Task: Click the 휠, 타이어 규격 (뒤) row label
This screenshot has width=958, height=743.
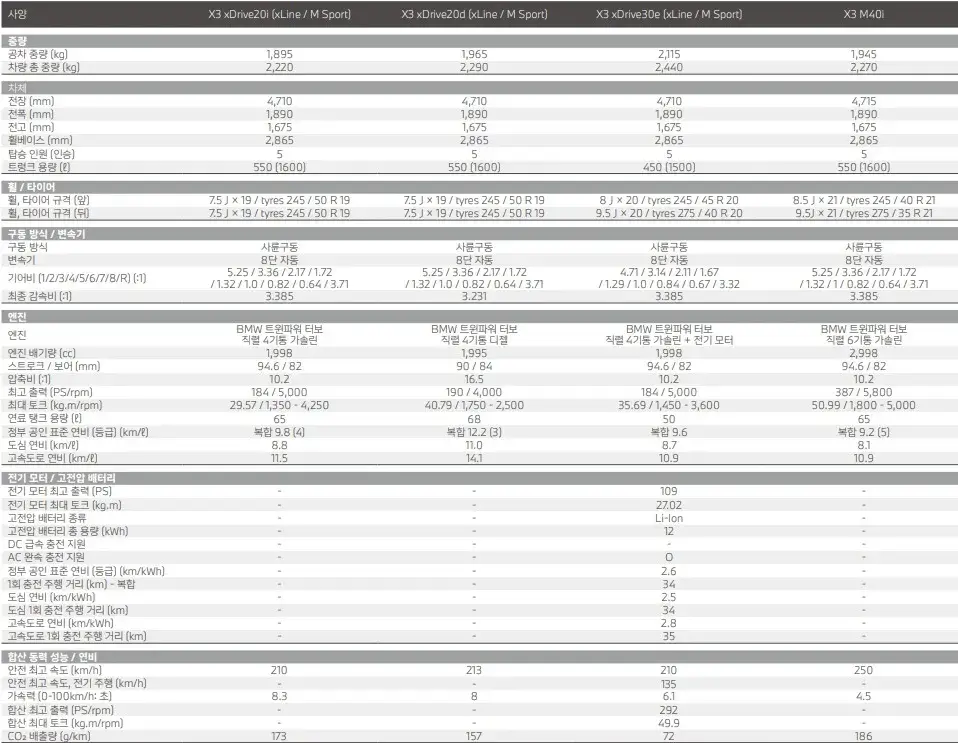Action: (x=48, y=213)
